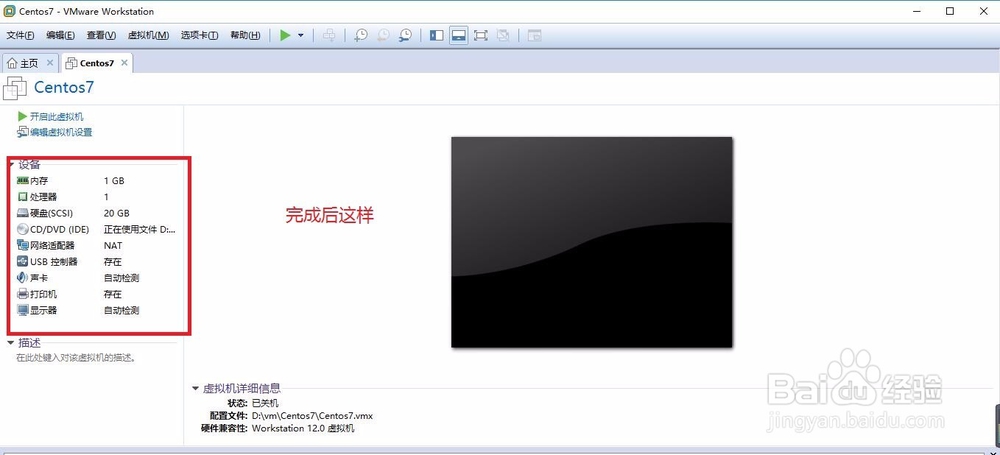Click the 内存 memory icon
The height and width of the screenshot is (455, 1000).
click(x=23, y=181)
